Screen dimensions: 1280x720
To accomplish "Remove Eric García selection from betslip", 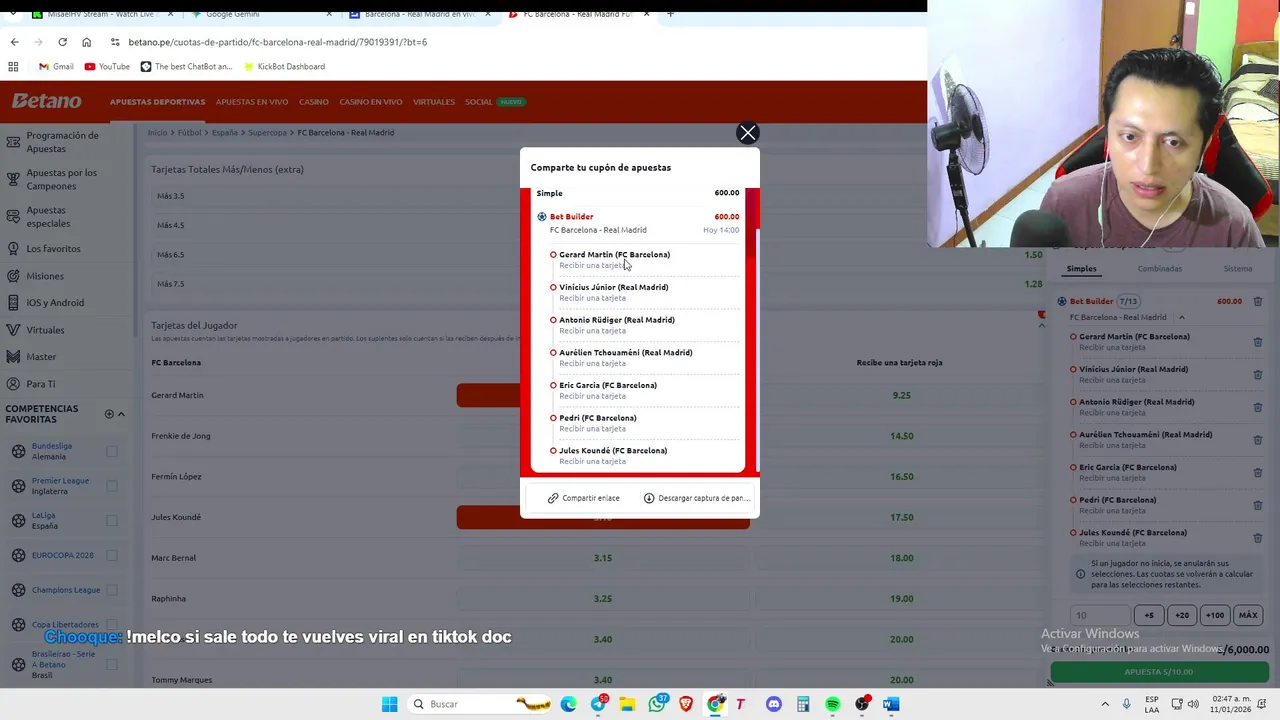I will (x=1257, y=473).
